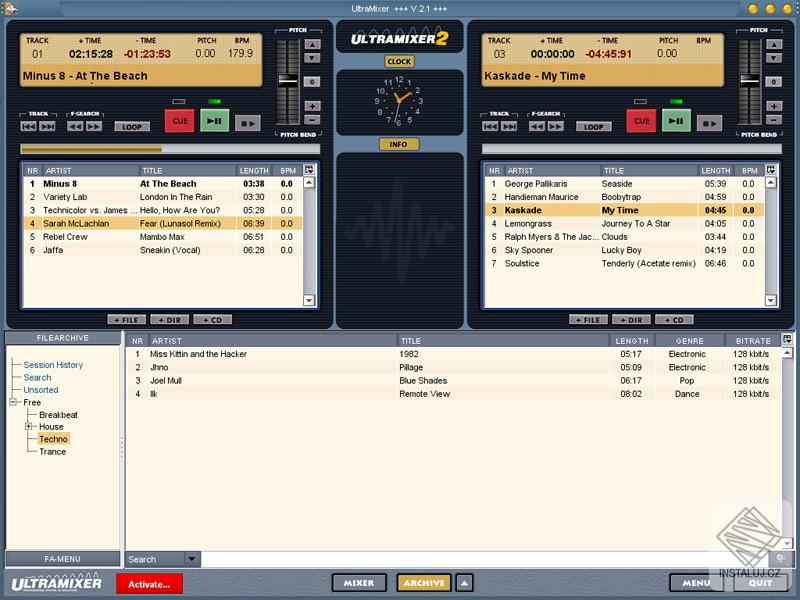This screenshot has width=800, height=600.
Task: Toggle play/pause on left deck
Action: 215,121
